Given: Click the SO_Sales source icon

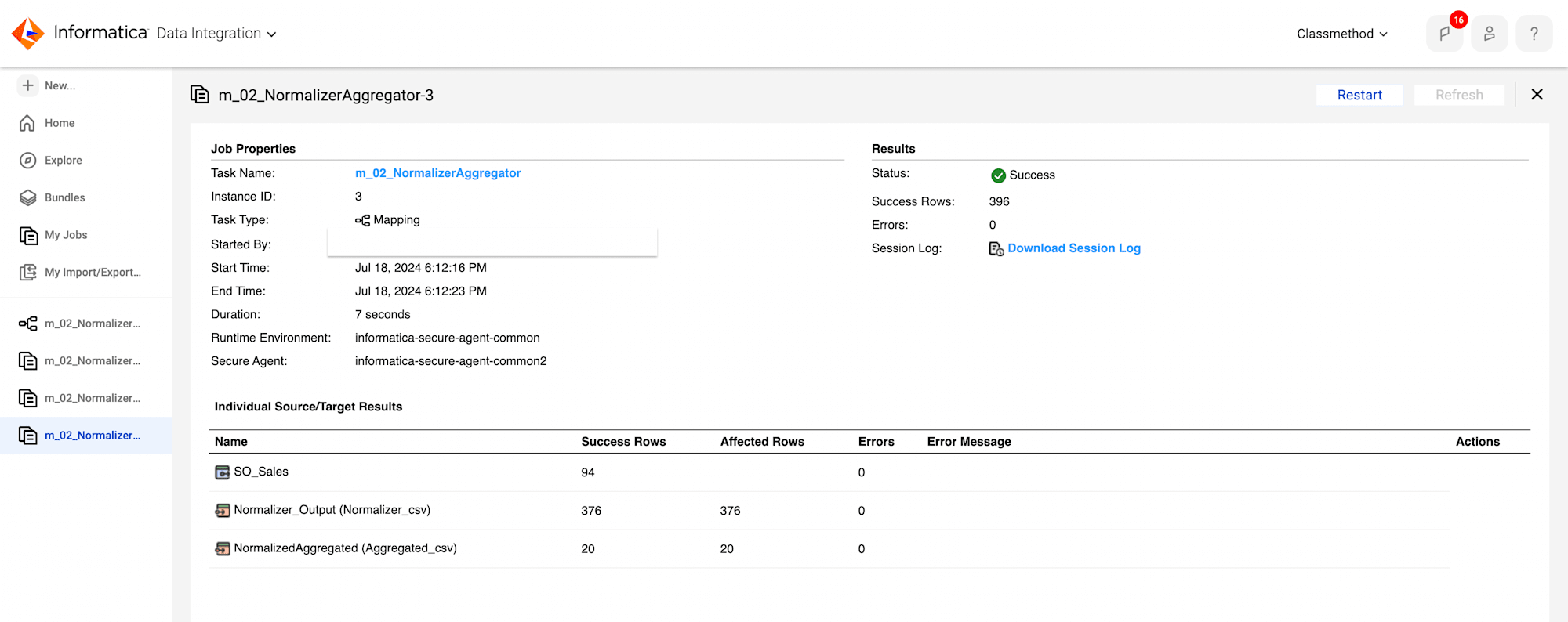Looking at the screenshot, I should click(x=223, y=472).
